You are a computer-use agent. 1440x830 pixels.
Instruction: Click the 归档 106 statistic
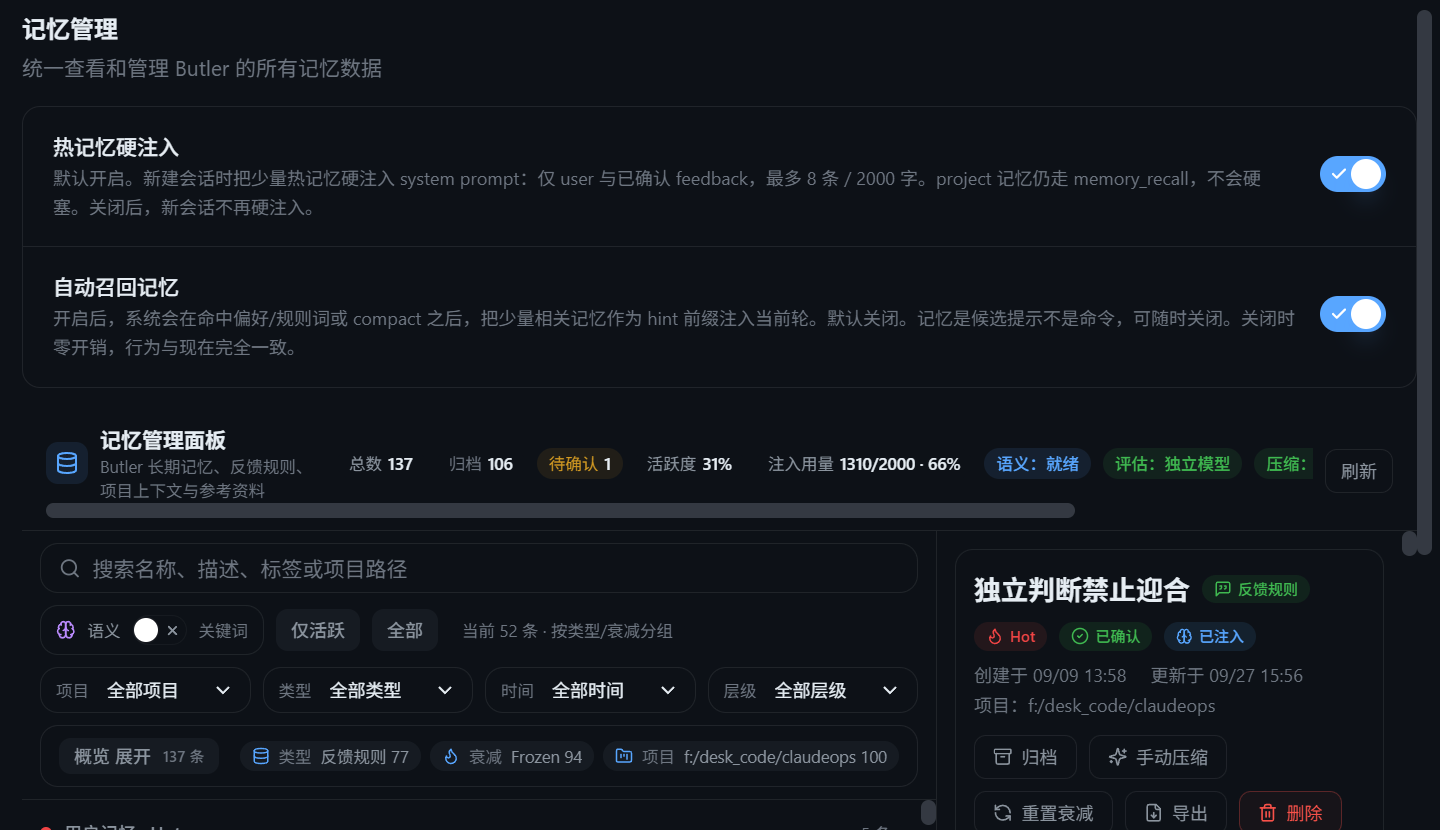[481, 464]
